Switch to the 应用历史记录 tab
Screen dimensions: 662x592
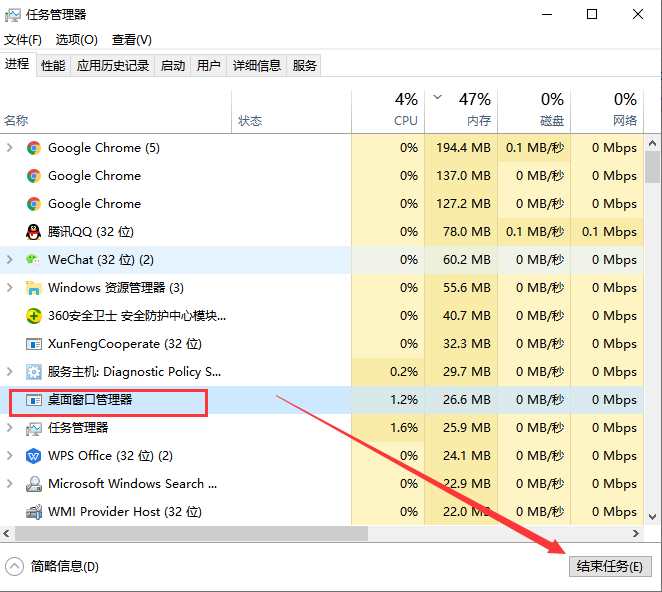[x=113, y=65]
